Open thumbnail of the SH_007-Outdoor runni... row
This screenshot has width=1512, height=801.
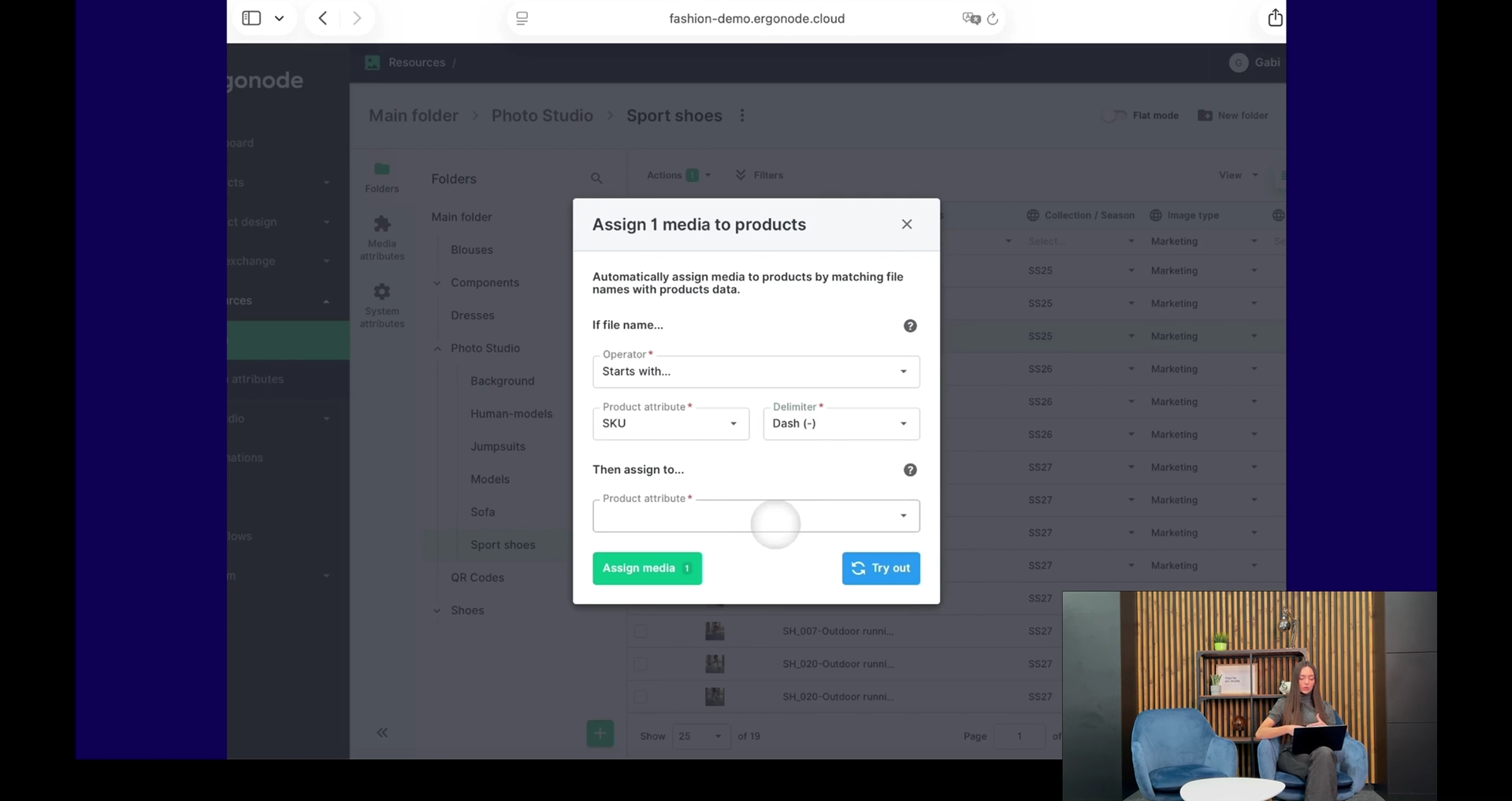click(x=715, y=631)
